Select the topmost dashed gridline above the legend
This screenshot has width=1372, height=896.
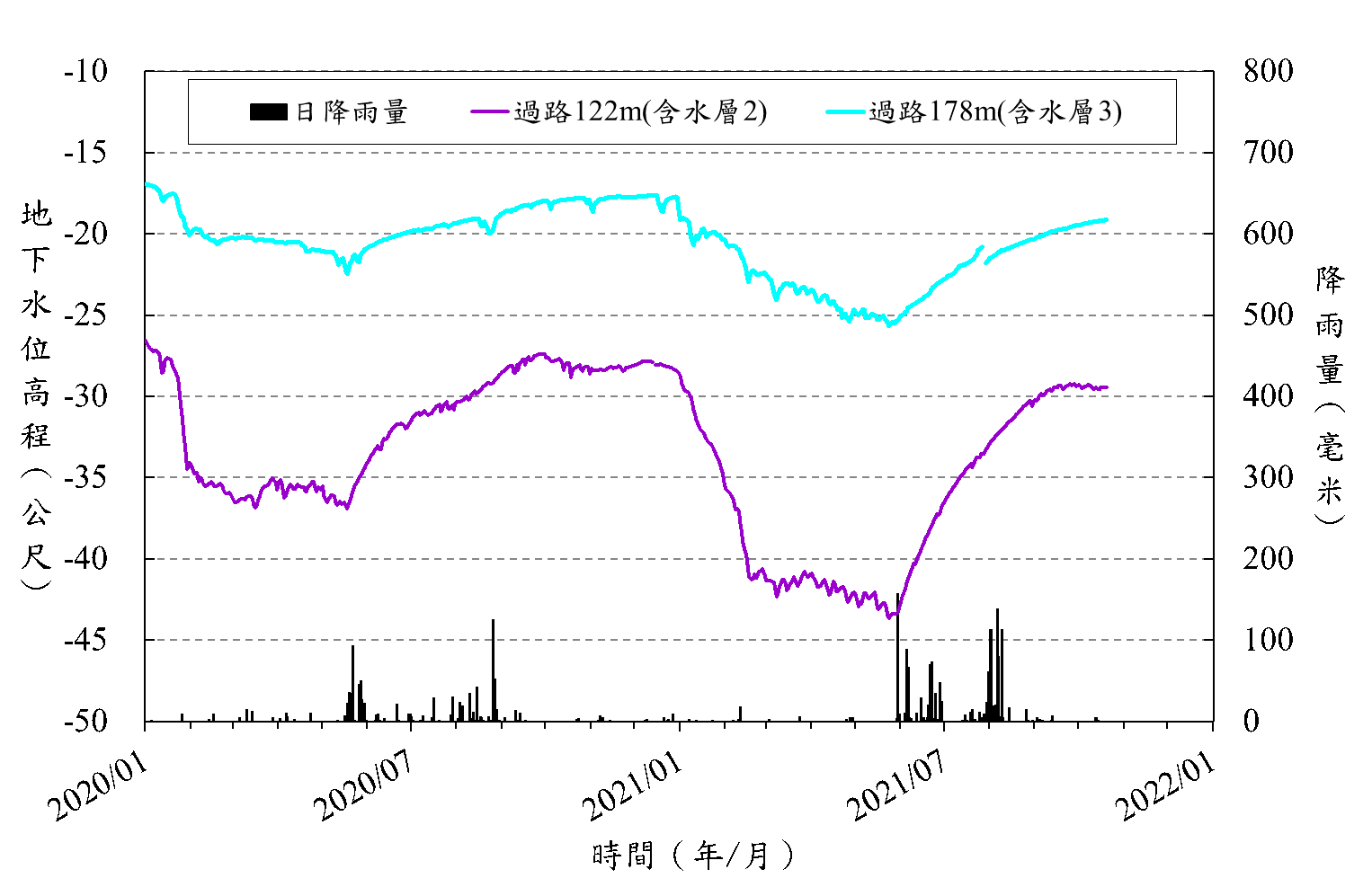tap(680, 70)
